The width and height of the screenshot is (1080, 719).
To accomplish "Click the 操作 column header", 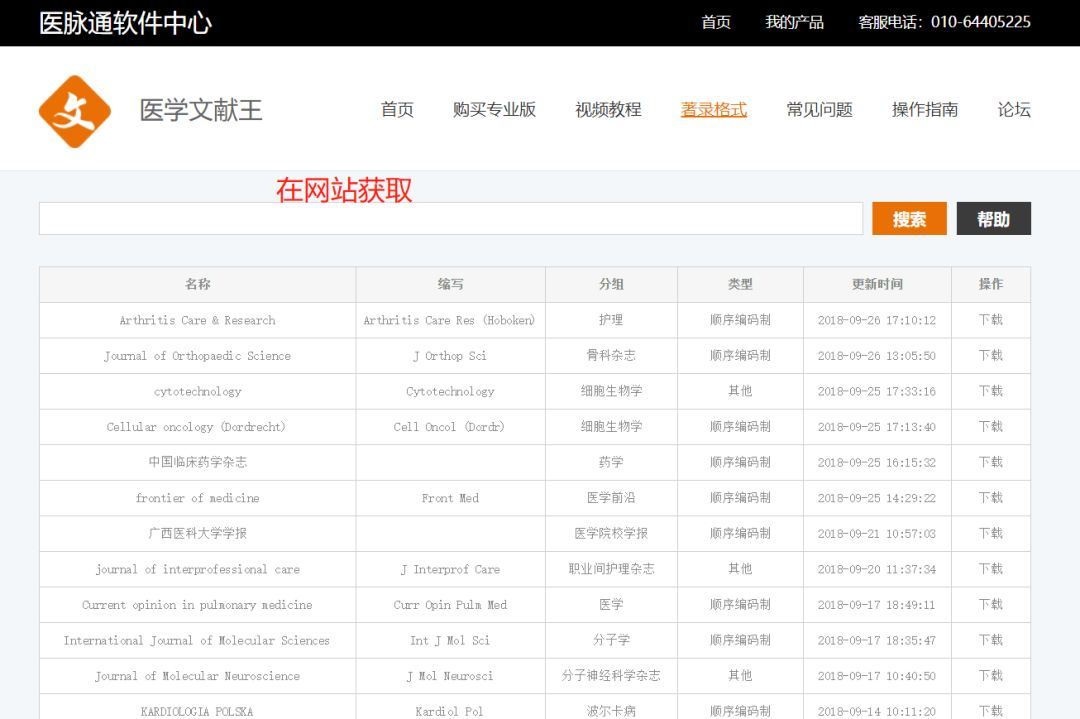I will [x=991, y=284].
